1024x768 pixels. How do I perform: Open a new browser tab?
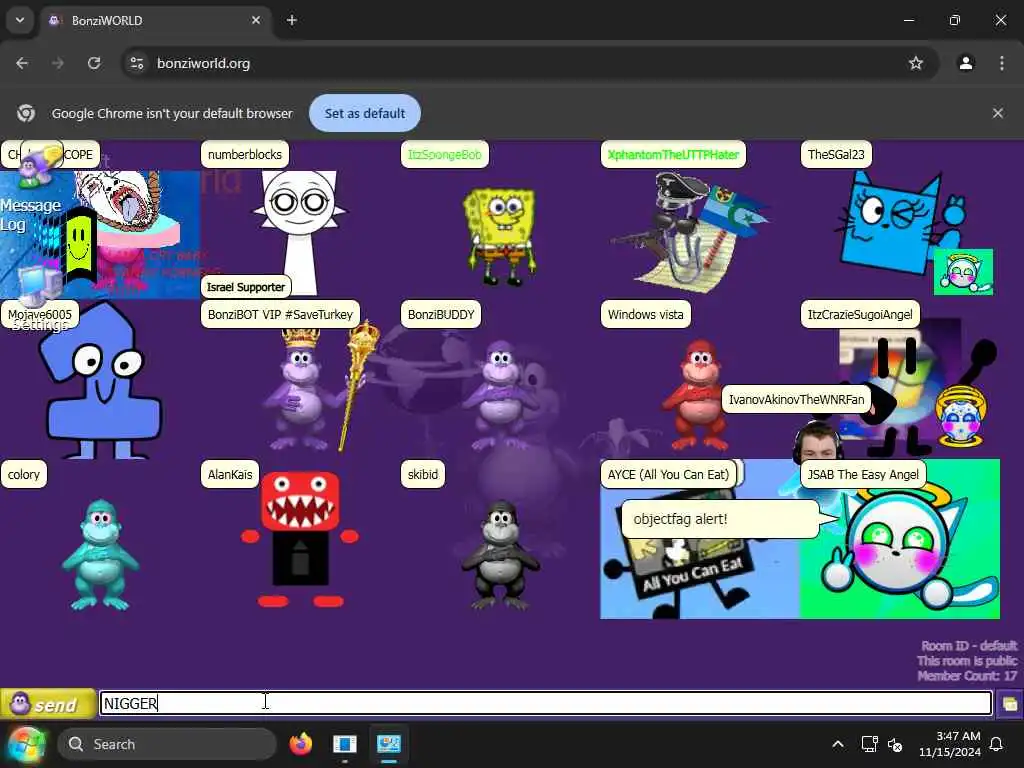[x=292, y=20]
